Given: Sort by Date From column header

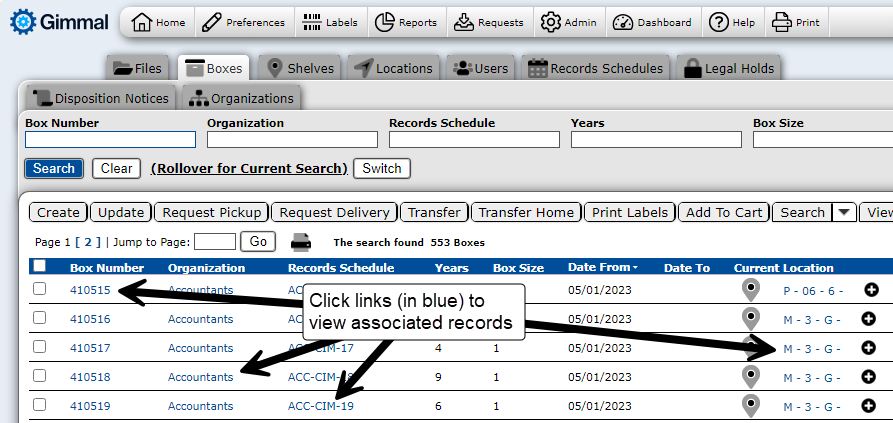Looking at the screenshot, I should [600, 267].
